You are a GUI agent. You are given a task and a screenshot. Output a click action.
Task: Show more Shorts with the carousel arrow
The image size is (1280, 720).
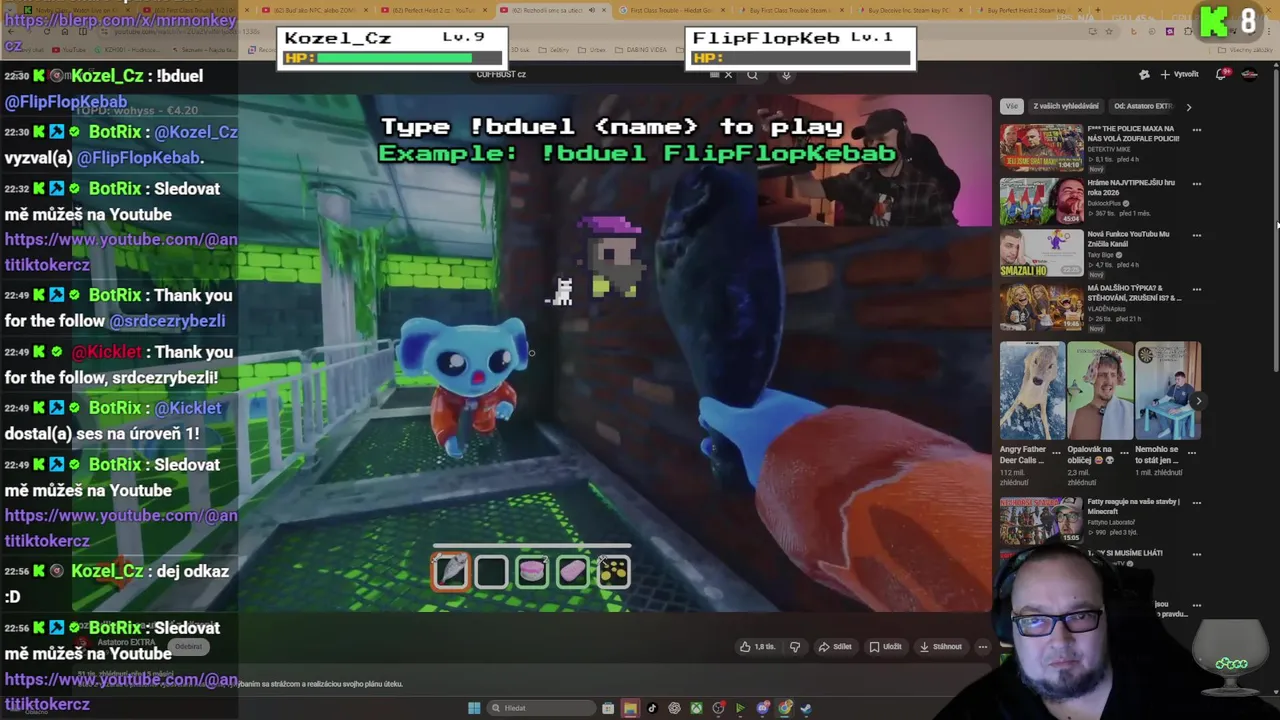click(x=1199, y=401)
